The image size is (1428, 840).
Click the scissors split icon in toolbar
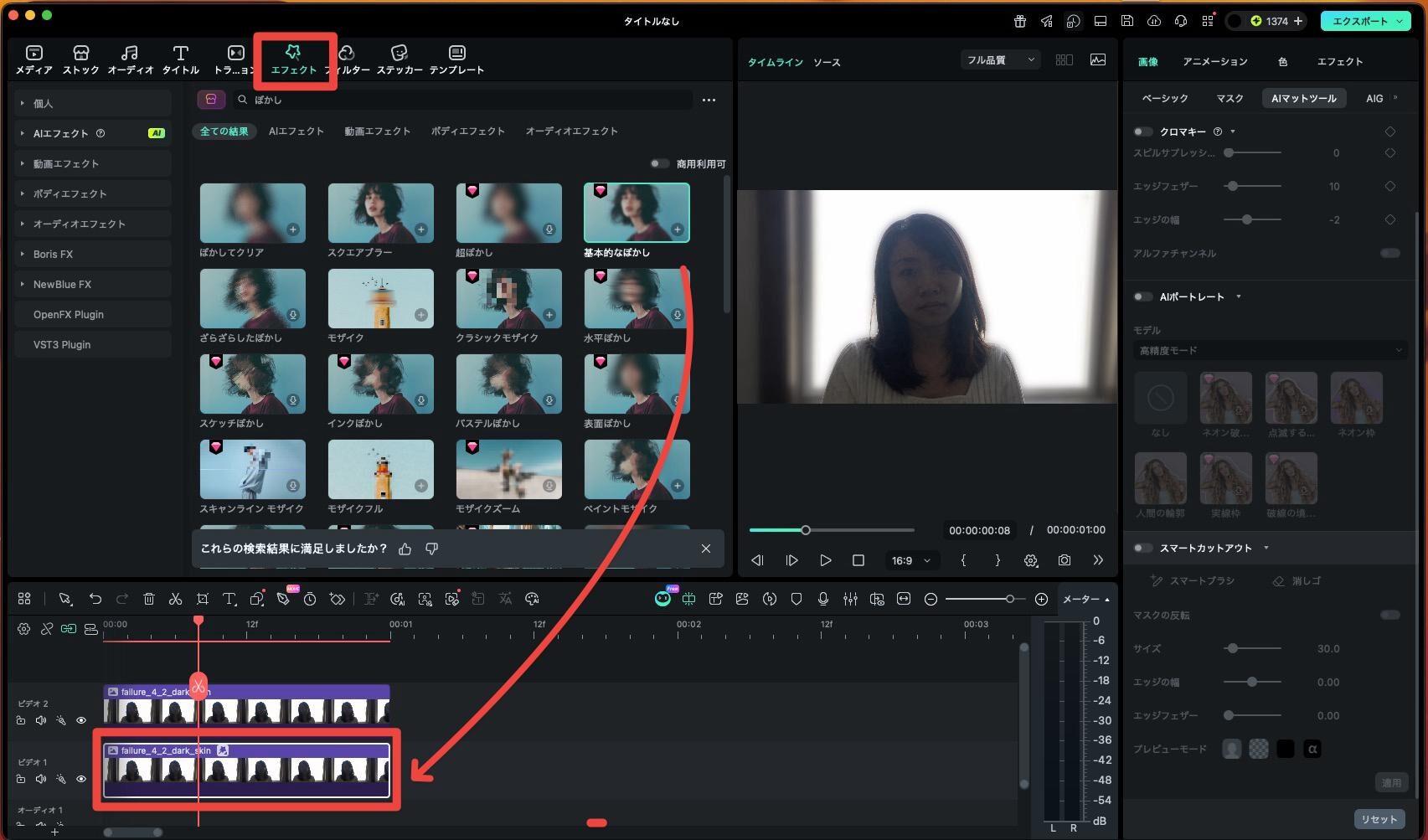(175, 599)
